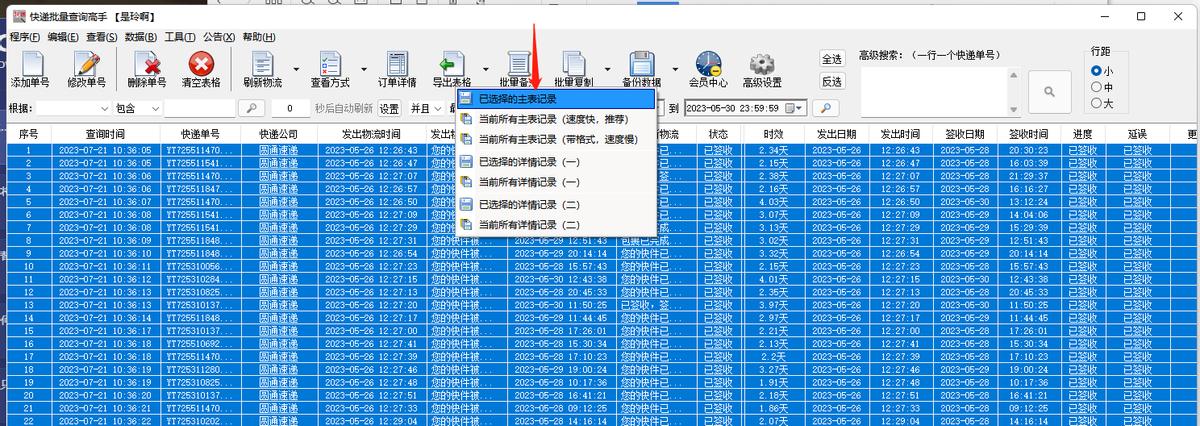This screenshot has width=1200, height=426.
Task: Click the 快递公司 column header
Action: point(279,133)
